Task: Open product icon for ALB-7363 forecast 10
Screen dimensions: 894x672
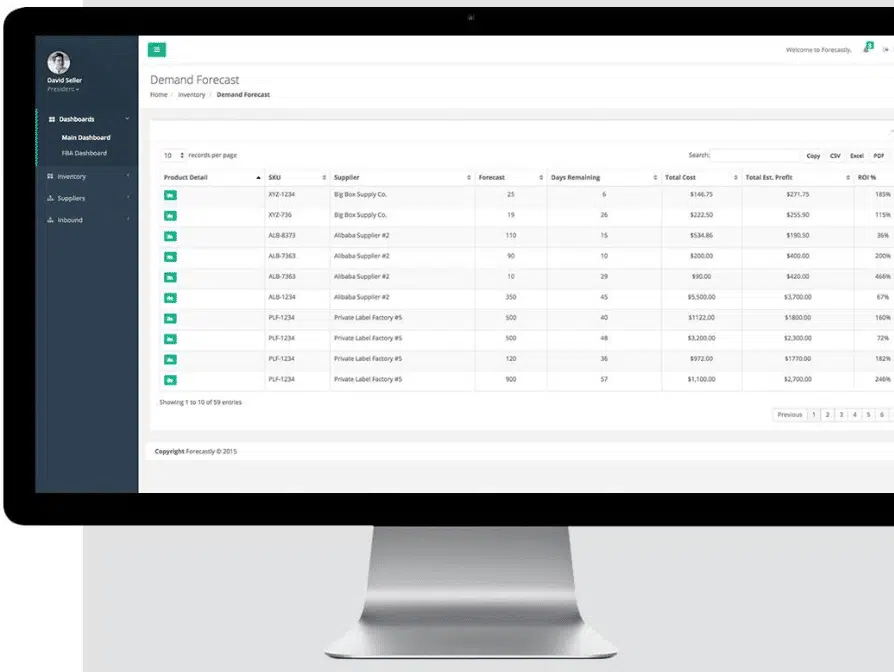Action: click(x=170, y=277)
